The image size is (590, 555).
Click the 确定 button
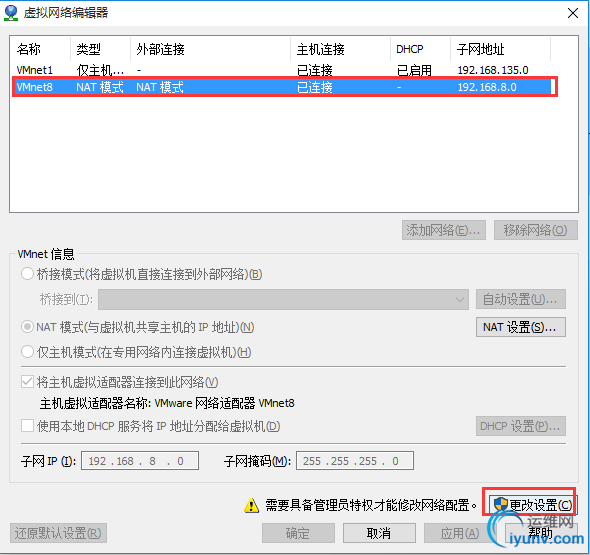point(298,533)
